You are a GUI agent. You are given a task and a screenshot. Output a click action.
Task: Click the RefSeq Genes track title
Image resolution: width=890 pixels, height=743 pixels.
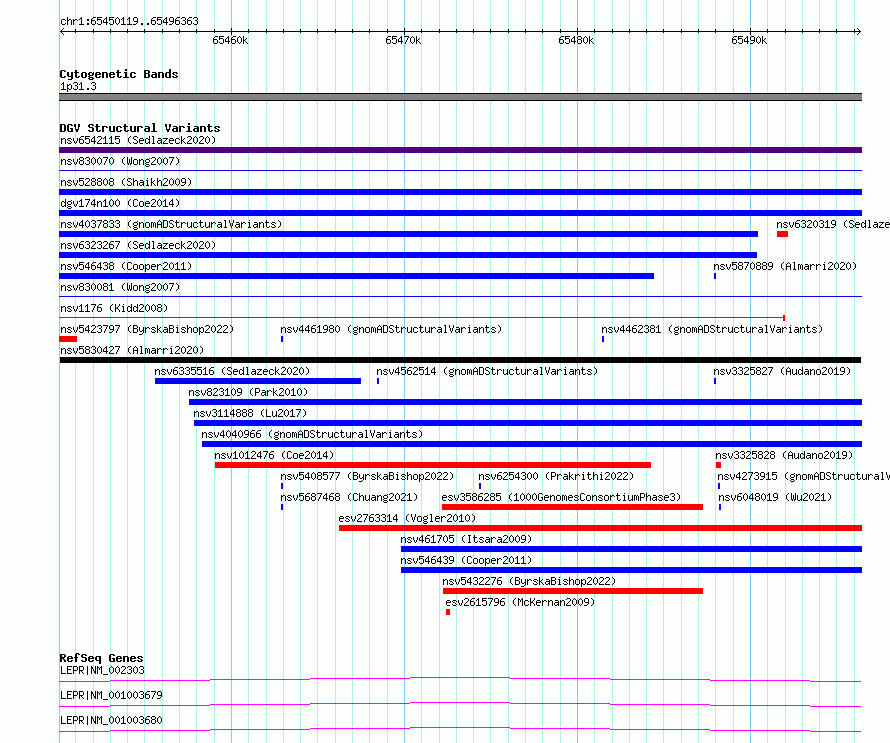coord(101,658)
